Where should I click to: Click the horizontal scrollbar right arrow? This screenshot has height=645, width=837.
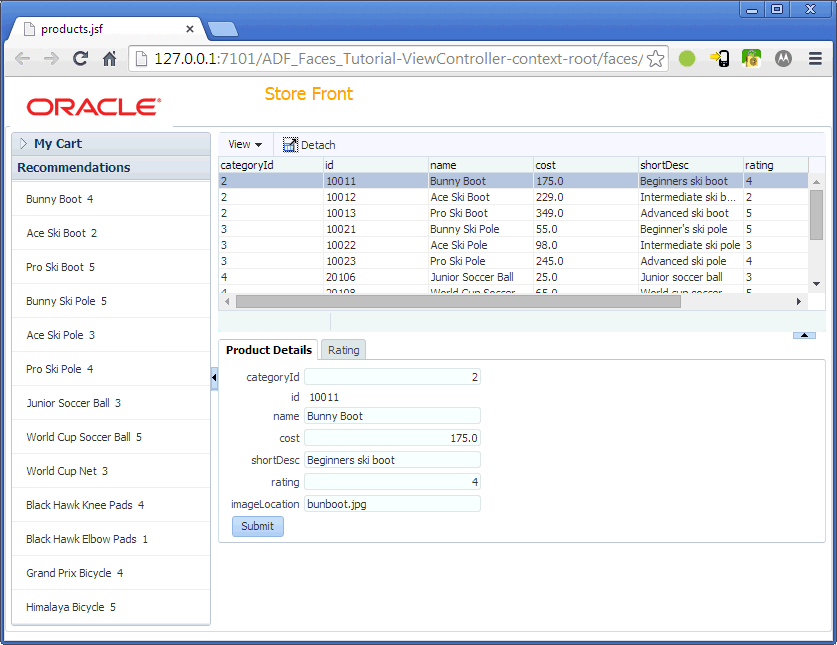tap(799, 302)
